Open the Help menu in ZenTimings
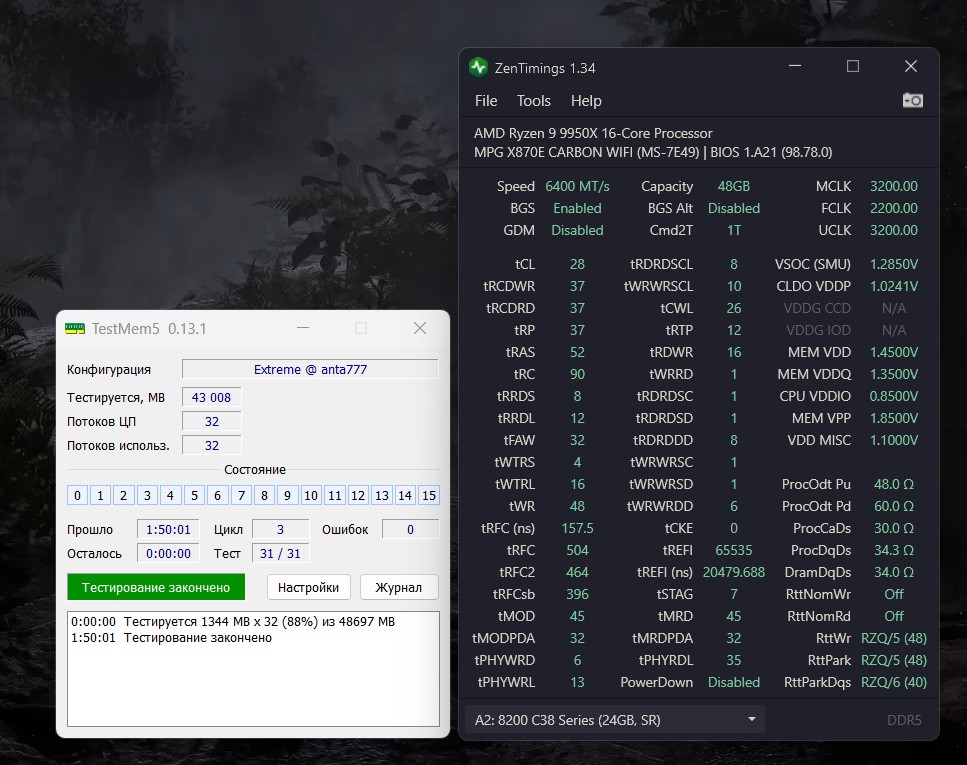This screenshot has width=967, height=765. pos(586,101)
